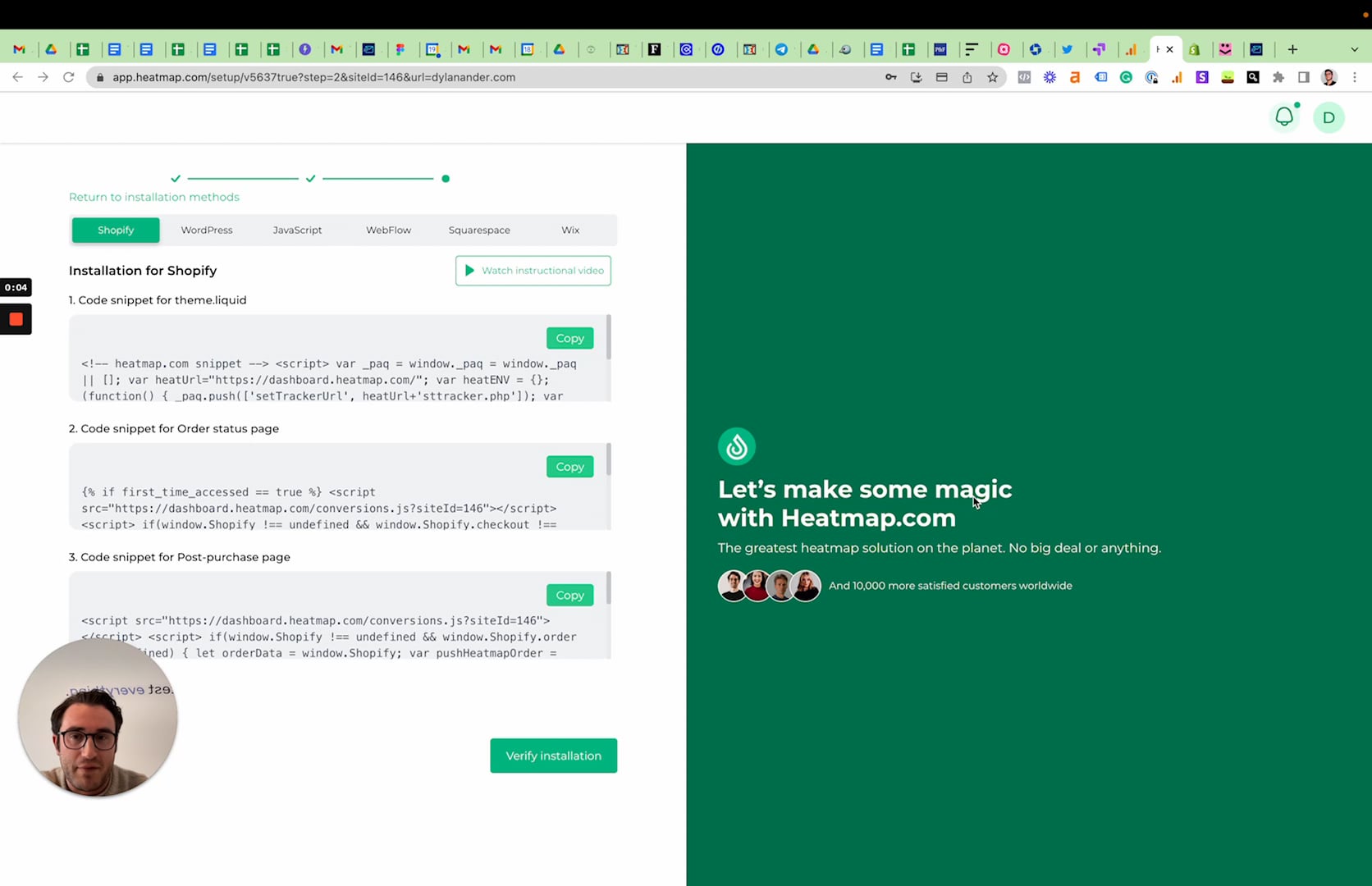
Task: Click the password key icon in address bar
Action: point(891,77)
